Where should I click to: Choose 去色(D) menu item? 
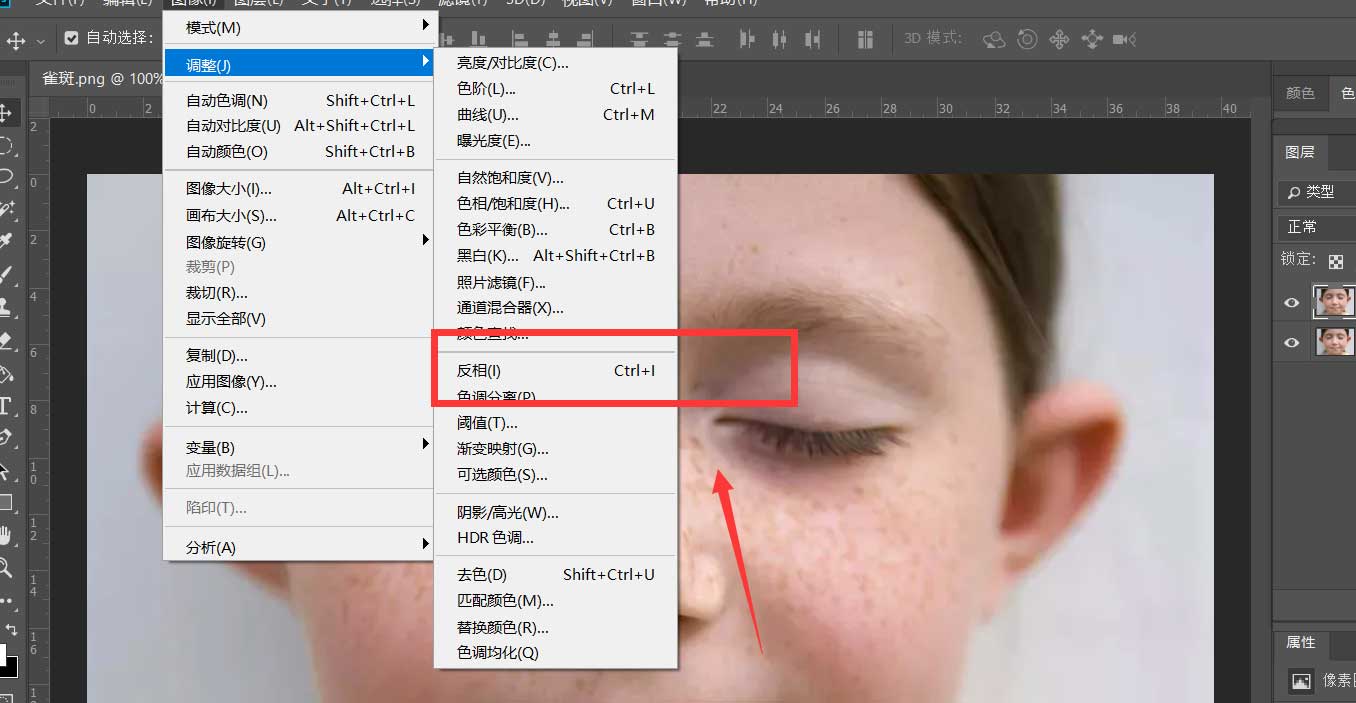[556, 574]
